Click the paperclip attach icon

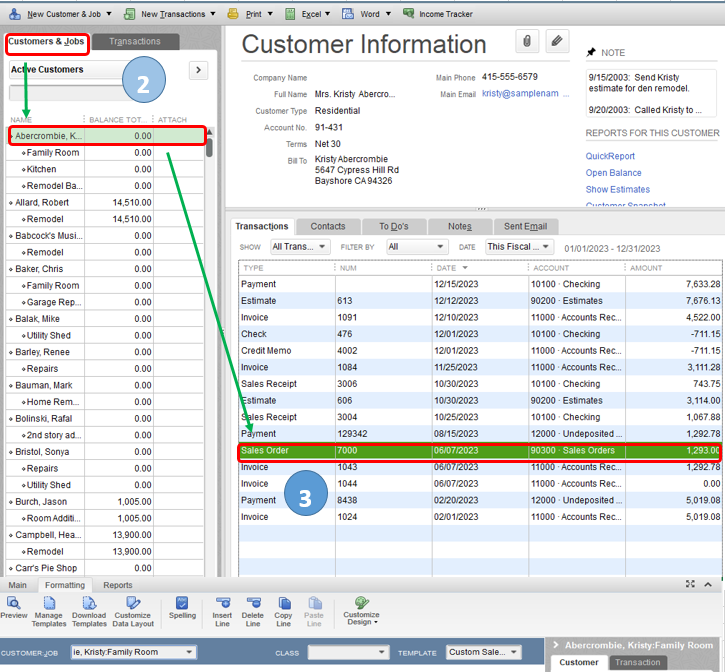(527, 41)
